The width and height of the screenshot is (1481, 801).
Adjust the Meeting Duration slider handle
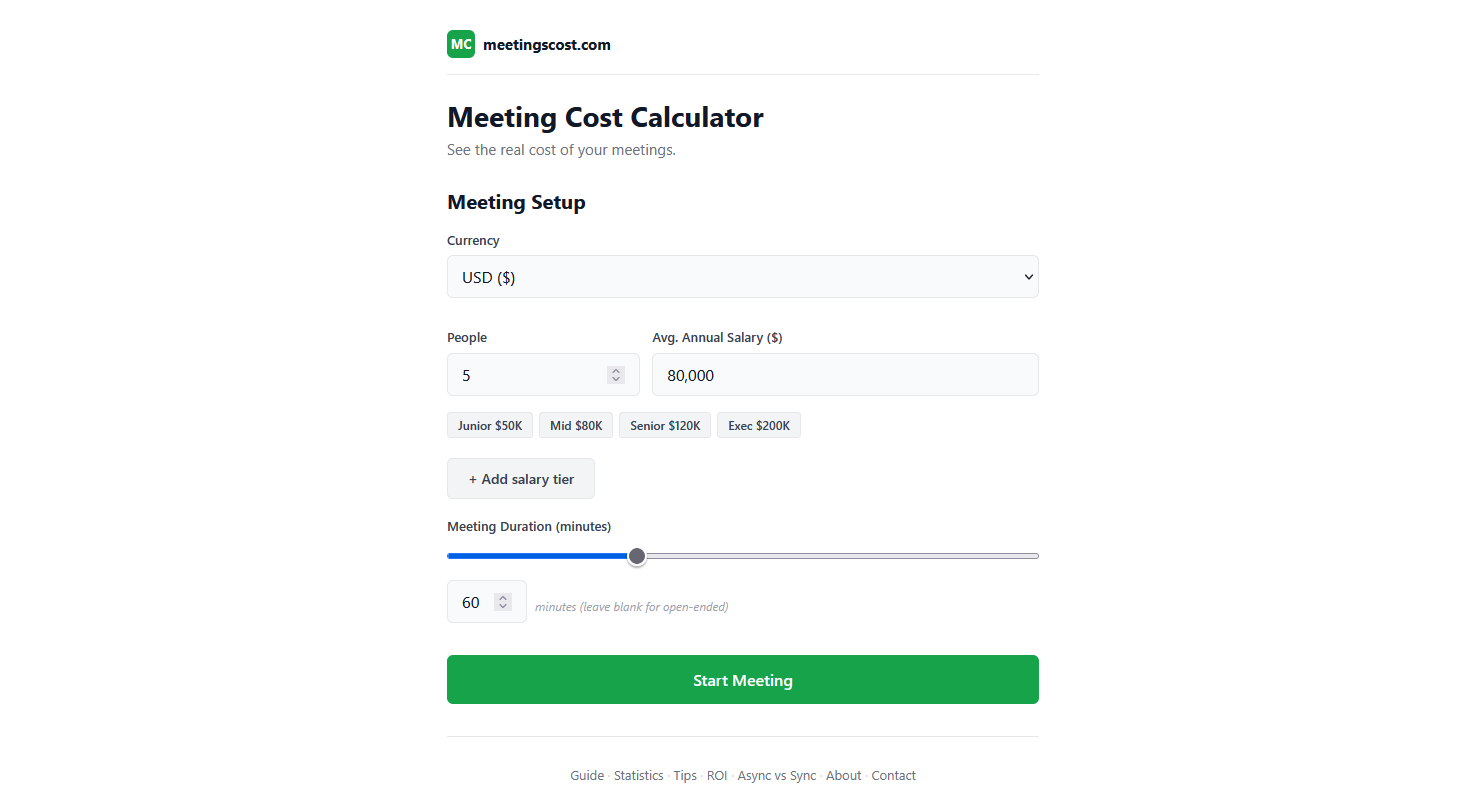[637, 555]
